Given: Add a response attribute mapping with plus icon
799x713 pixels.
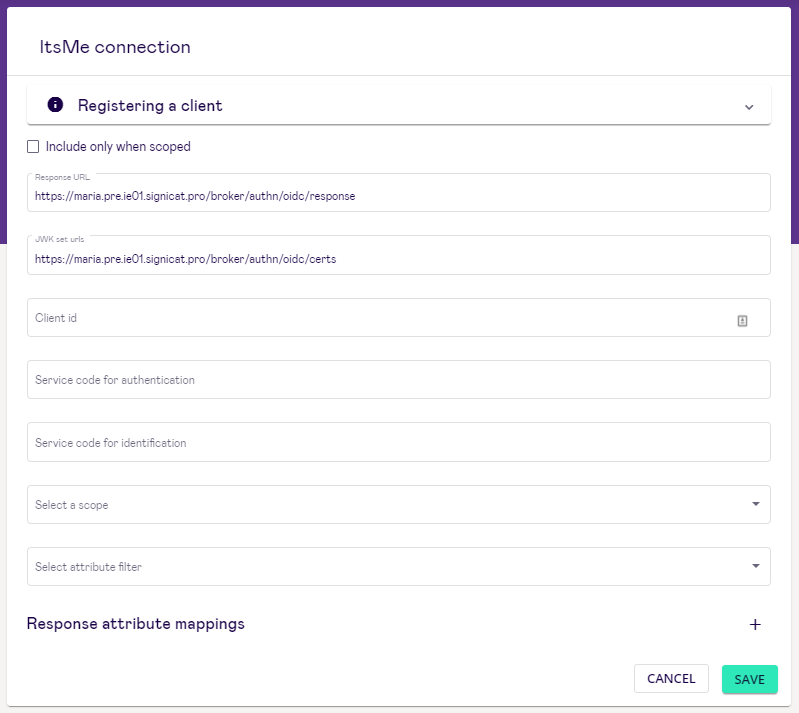Looking at the screenshot, I should point(755,624).
